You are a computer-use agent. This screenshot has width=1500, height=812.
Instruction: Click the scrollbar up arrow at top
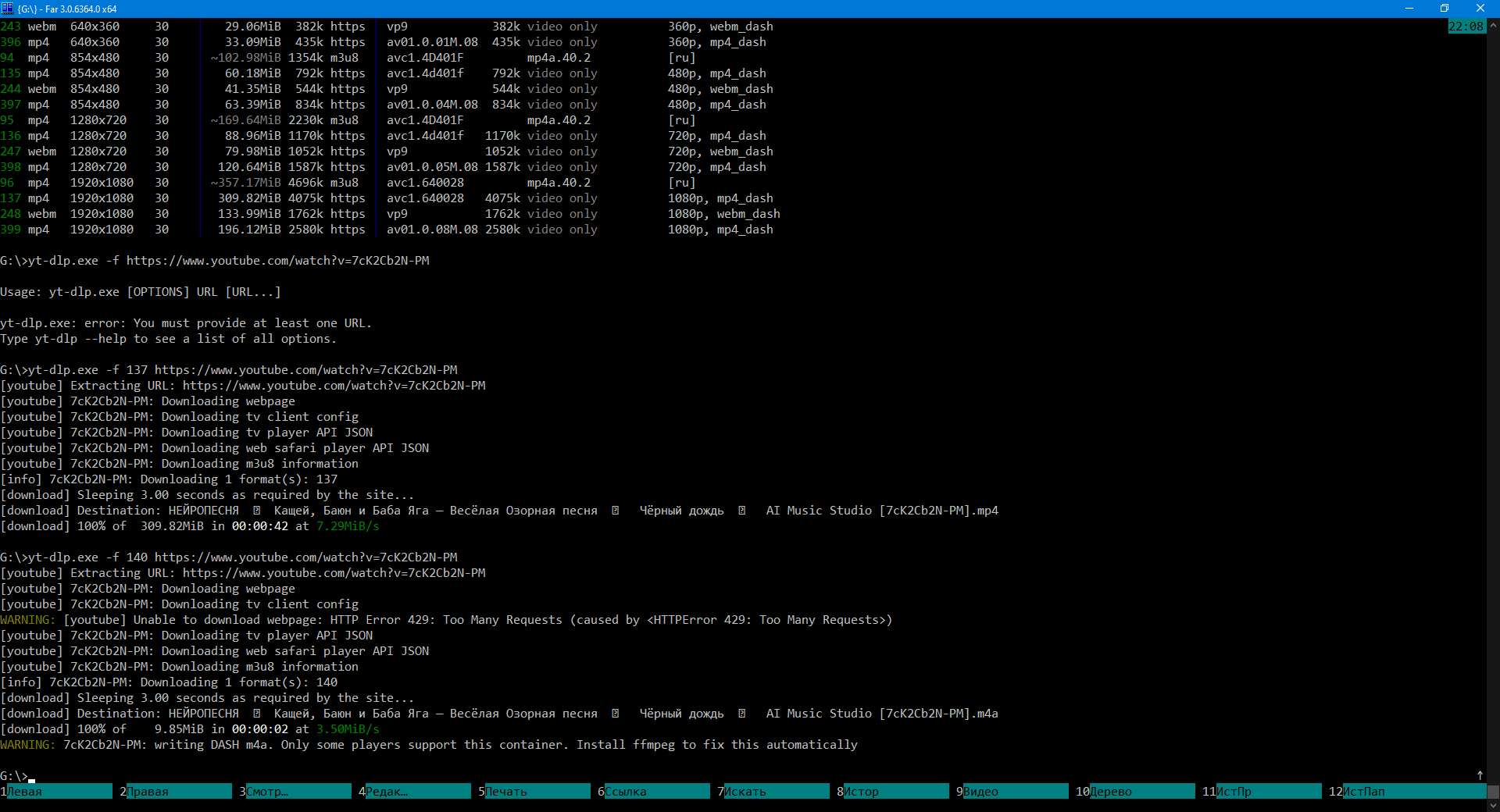tap(1493, 25)
